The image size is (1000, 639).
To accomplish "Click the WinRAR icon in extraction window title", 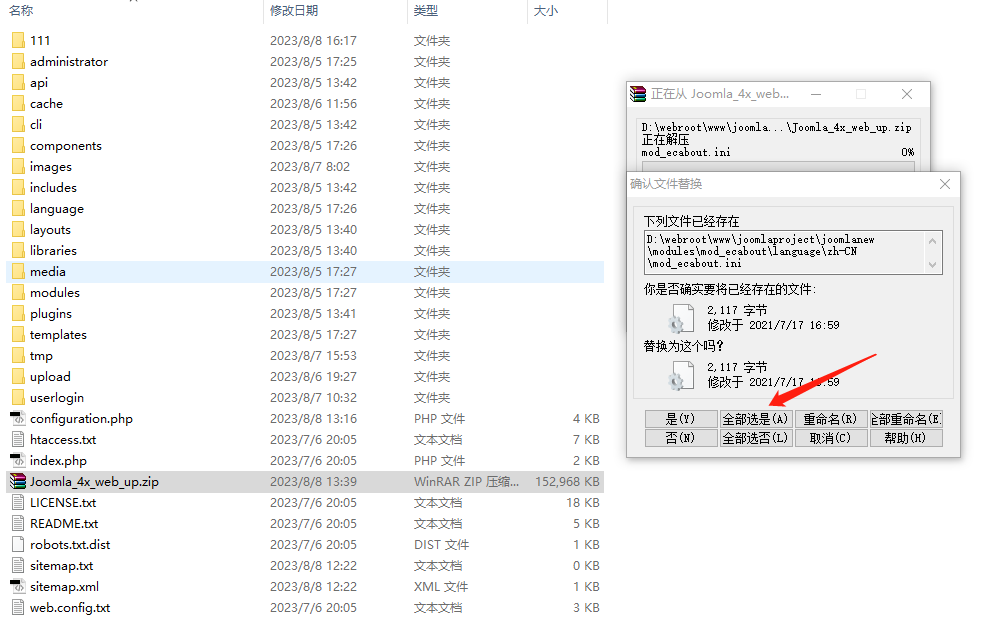I will tap(638, 94).
